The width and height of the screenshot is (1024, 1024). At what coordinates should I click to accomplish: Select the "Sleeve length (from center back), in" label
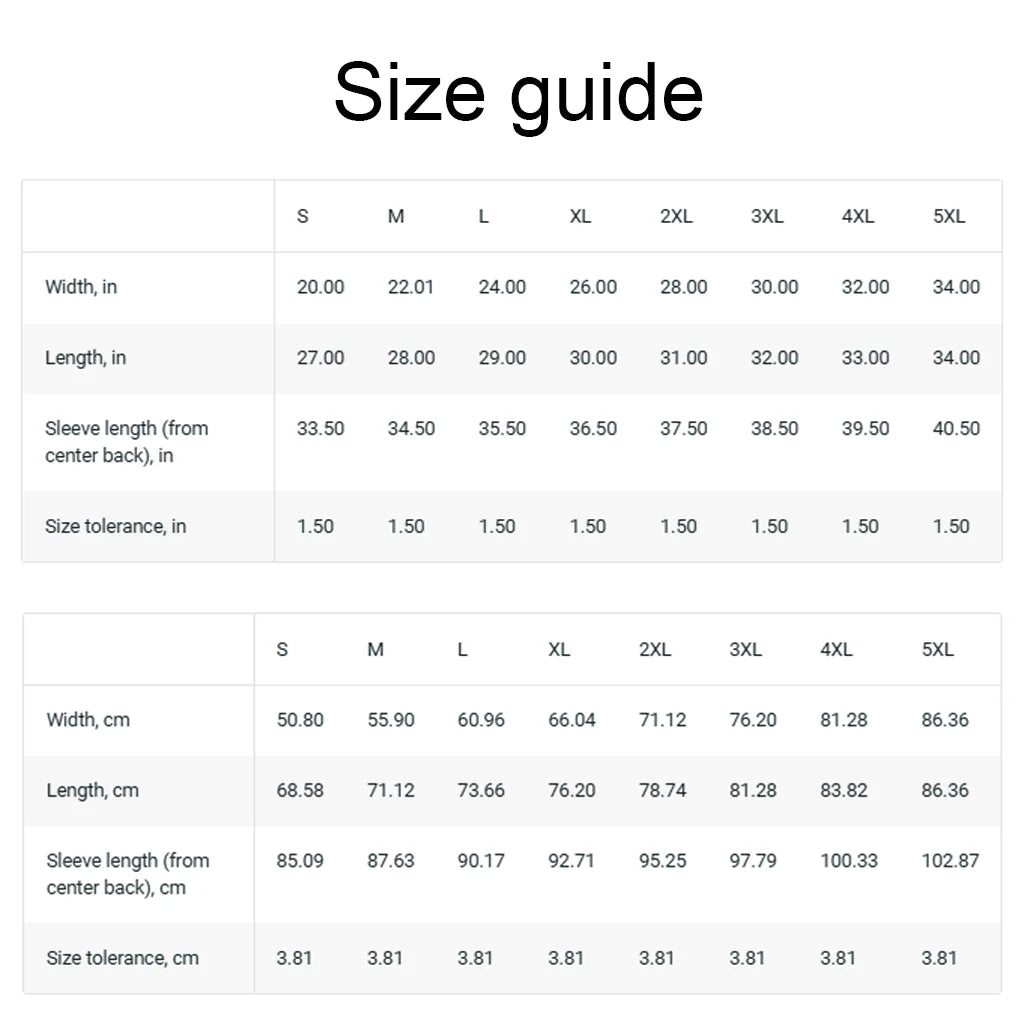click(127, 442)
